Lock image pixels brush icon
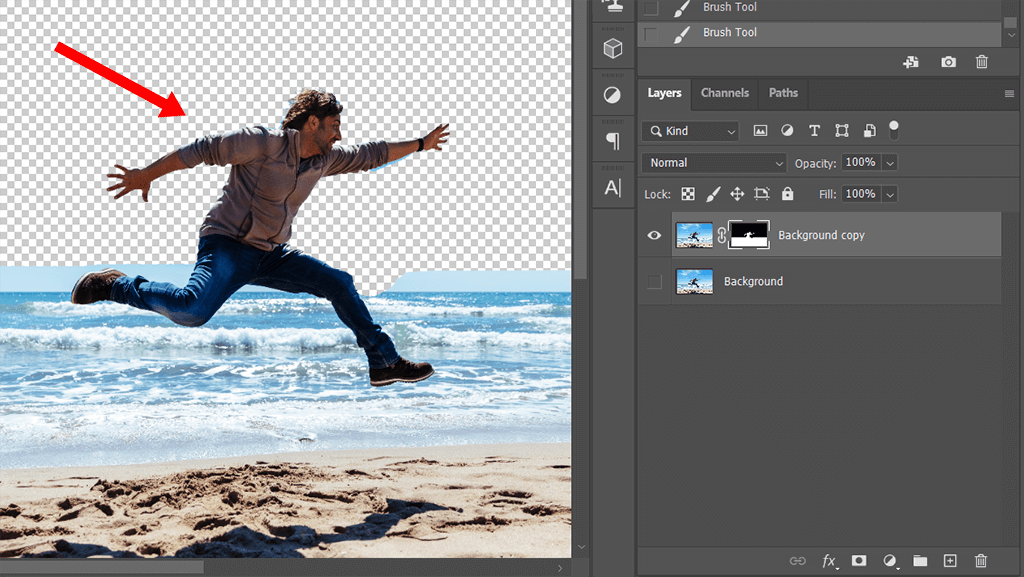 712,194
